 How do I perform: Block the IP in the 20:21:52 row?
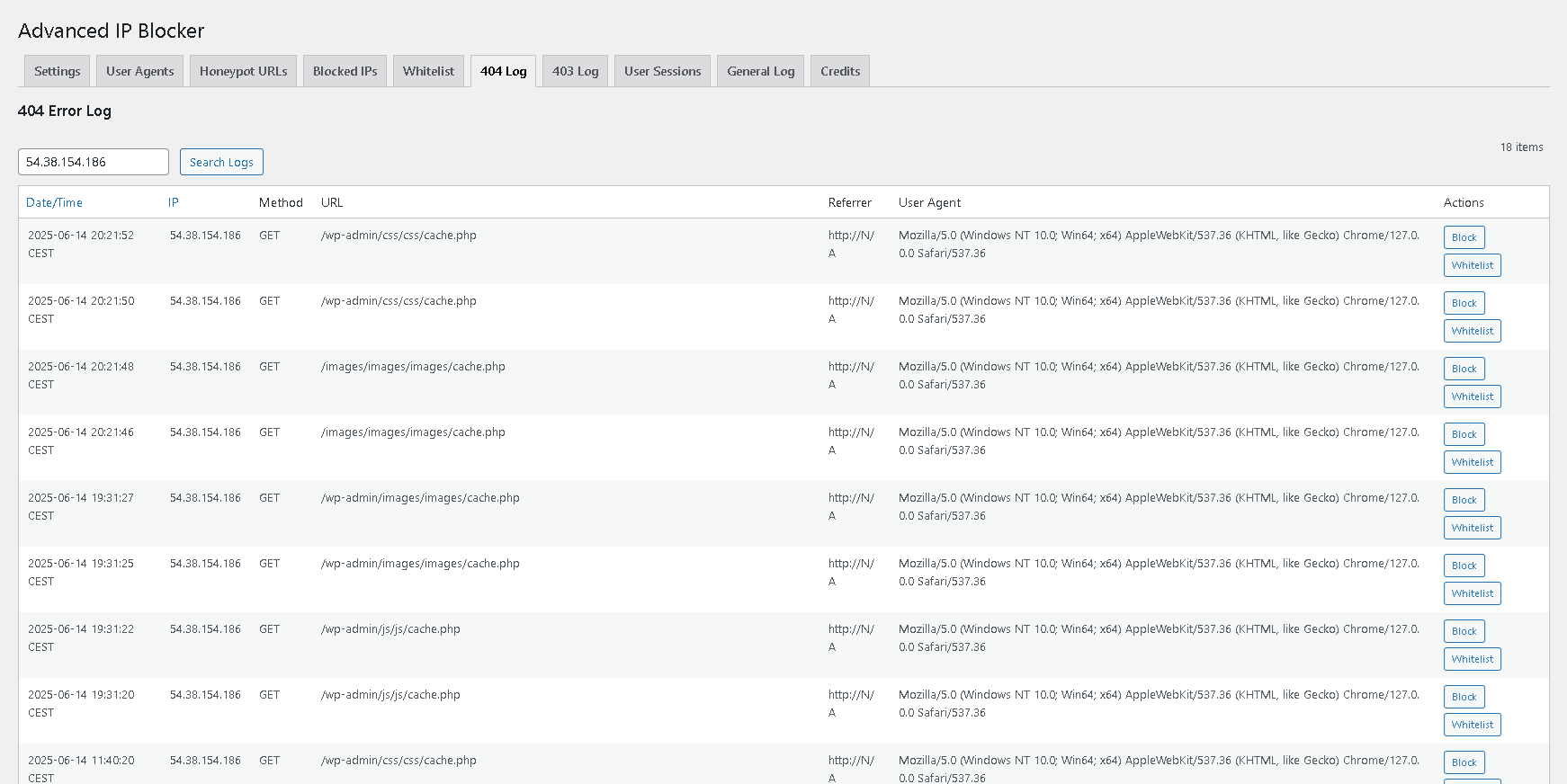pyautogui.click(x=1464, y=237)
